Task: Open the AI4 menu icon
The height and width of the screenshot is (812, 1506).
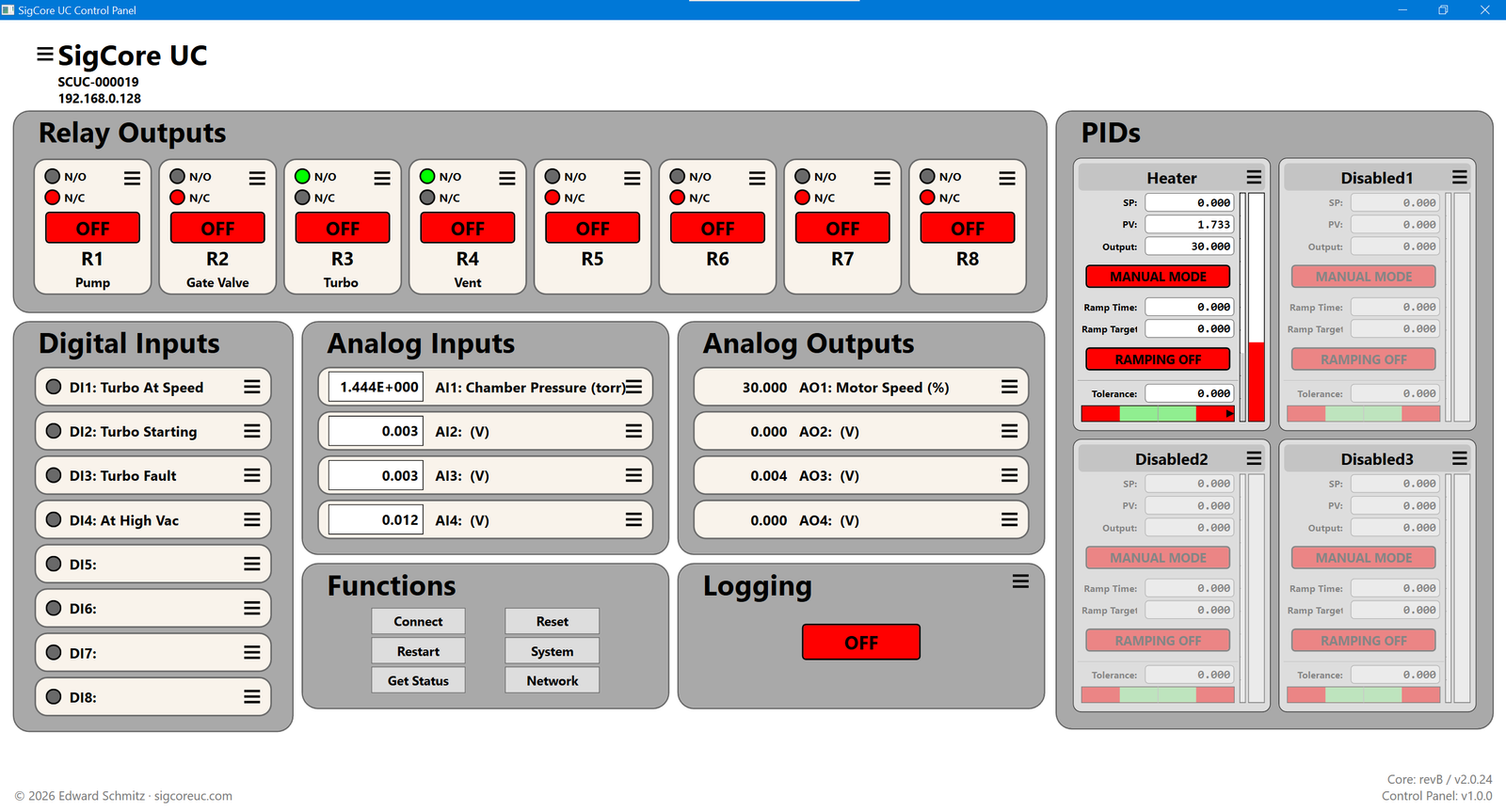Action: point(634,519)
